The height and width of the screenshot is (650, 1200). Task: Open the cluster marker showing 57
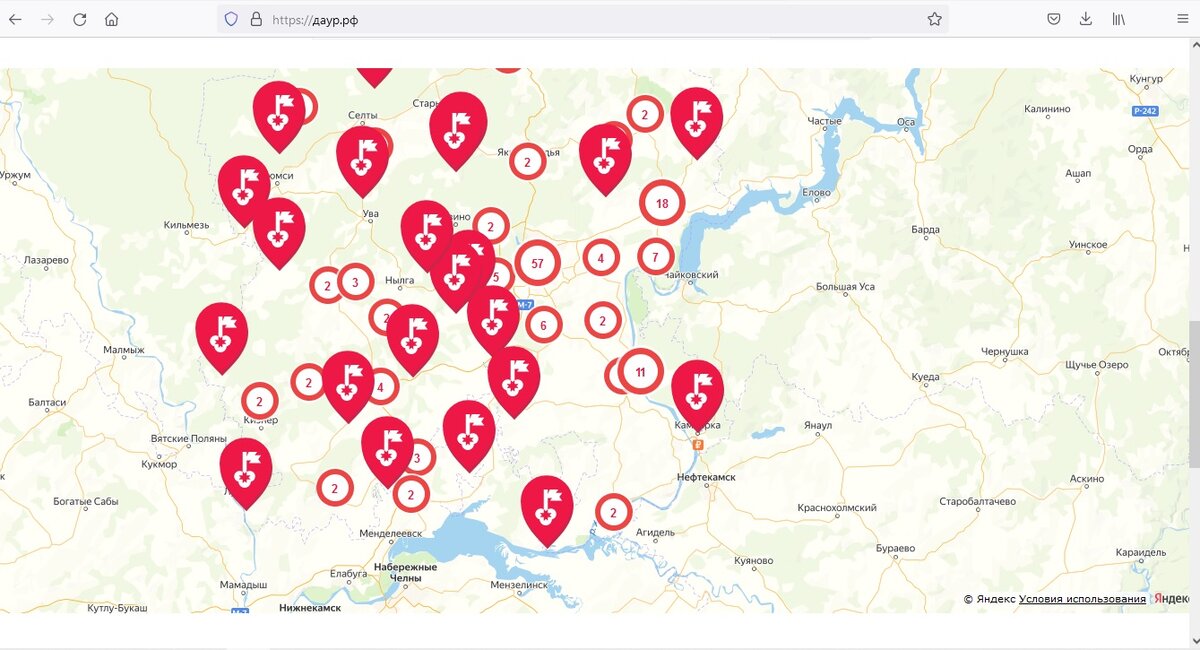coord(538,264)
